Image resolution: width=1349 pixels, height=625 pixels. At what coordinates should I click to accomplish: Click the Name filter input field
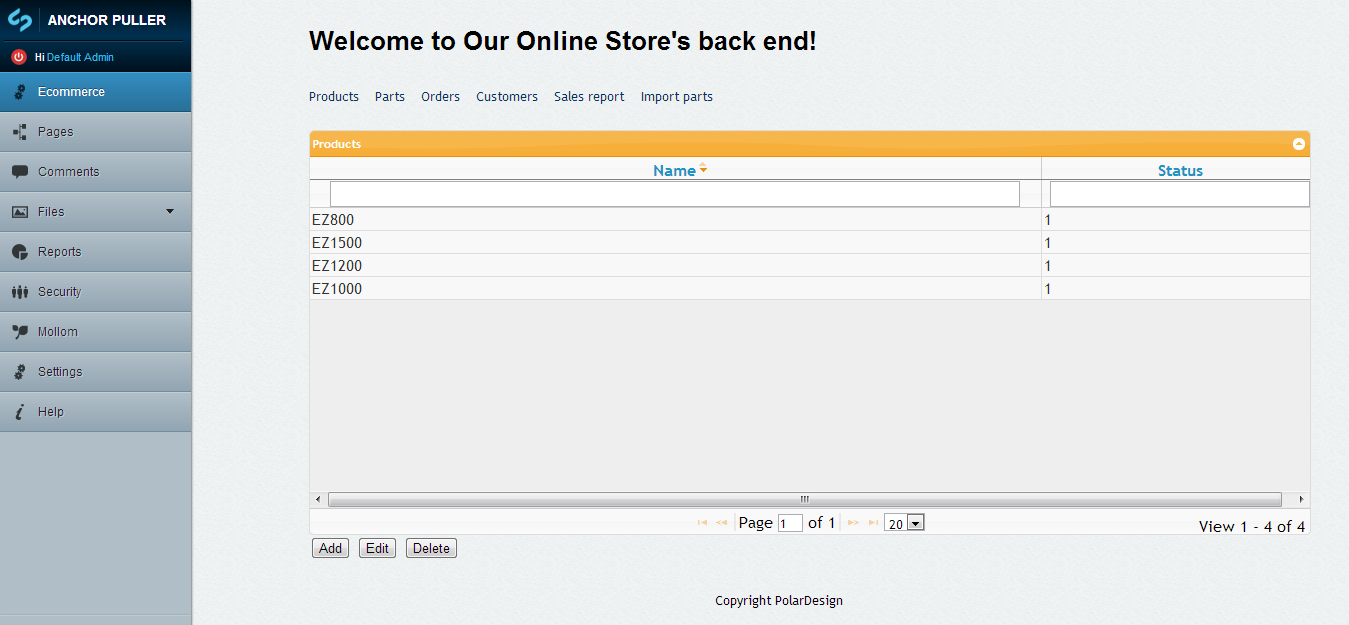[674, 194]
